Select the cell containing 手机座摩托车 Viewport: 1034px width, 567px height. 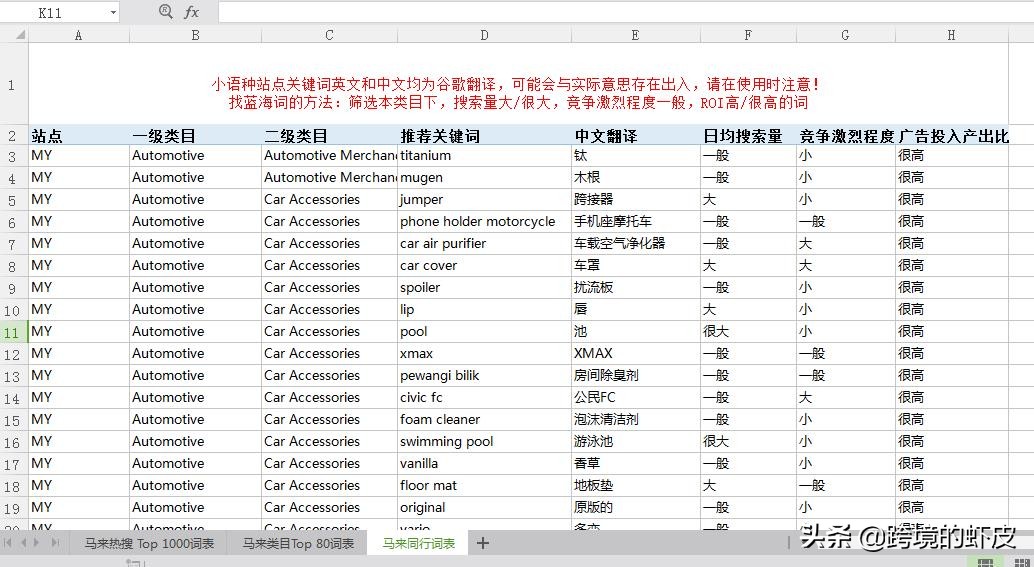point(635,222)
